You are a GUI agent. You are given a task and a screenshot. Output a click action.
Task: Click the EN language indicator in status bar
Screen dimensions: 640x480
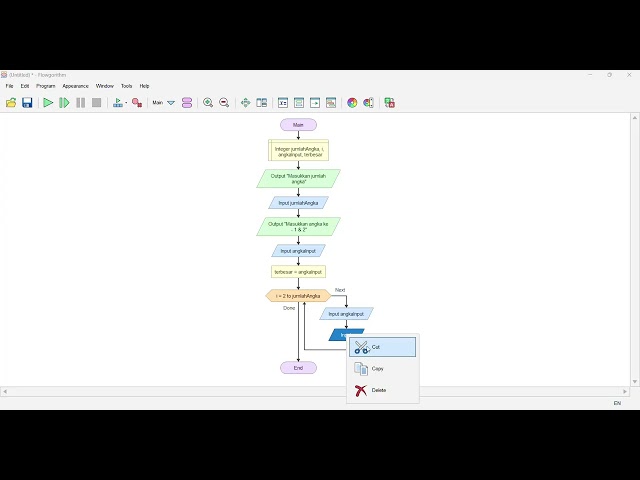coord(617,403)
